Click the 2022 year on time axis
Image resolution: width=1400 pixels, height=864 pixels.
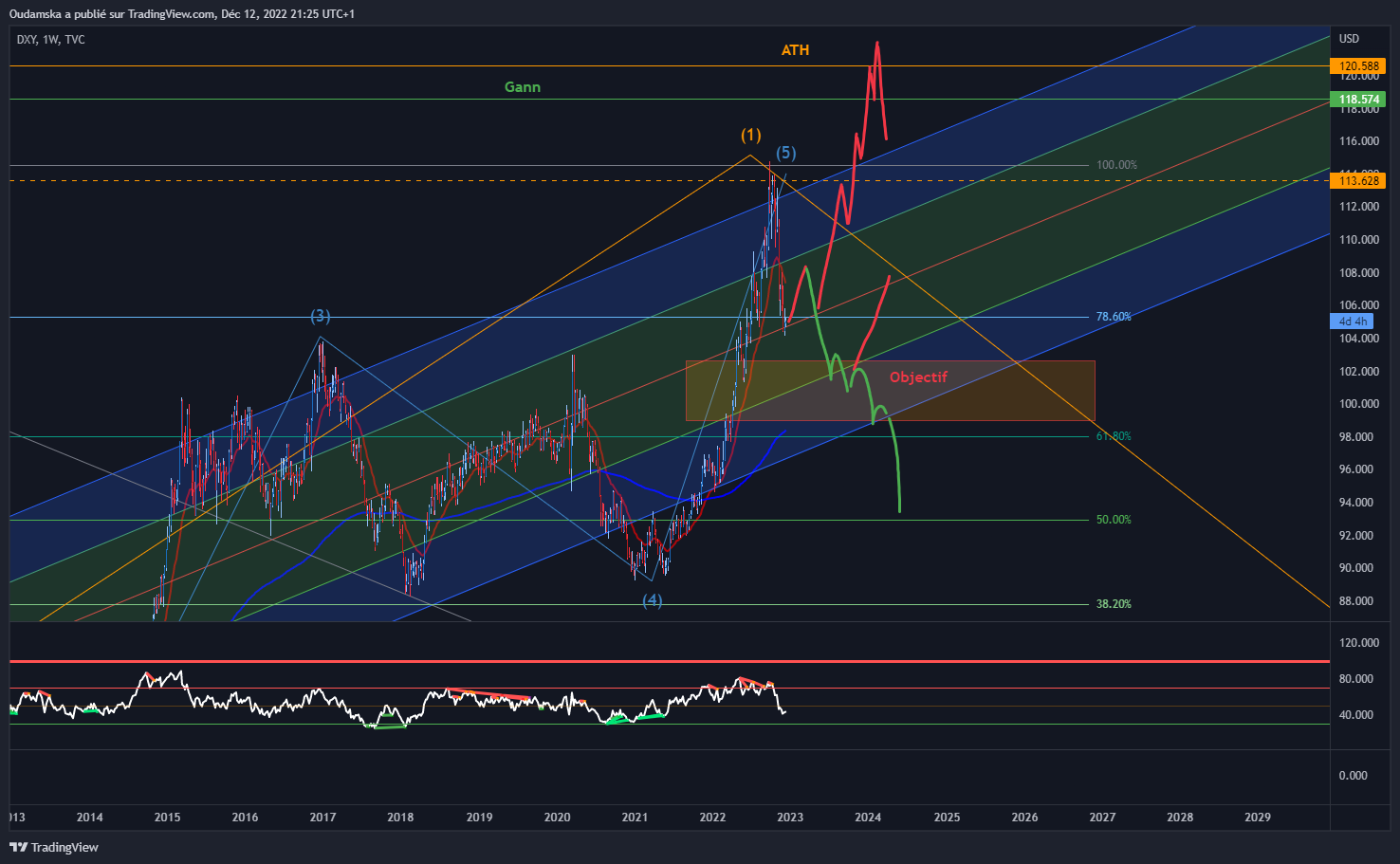pyautogui.click(x=712, y=818)
